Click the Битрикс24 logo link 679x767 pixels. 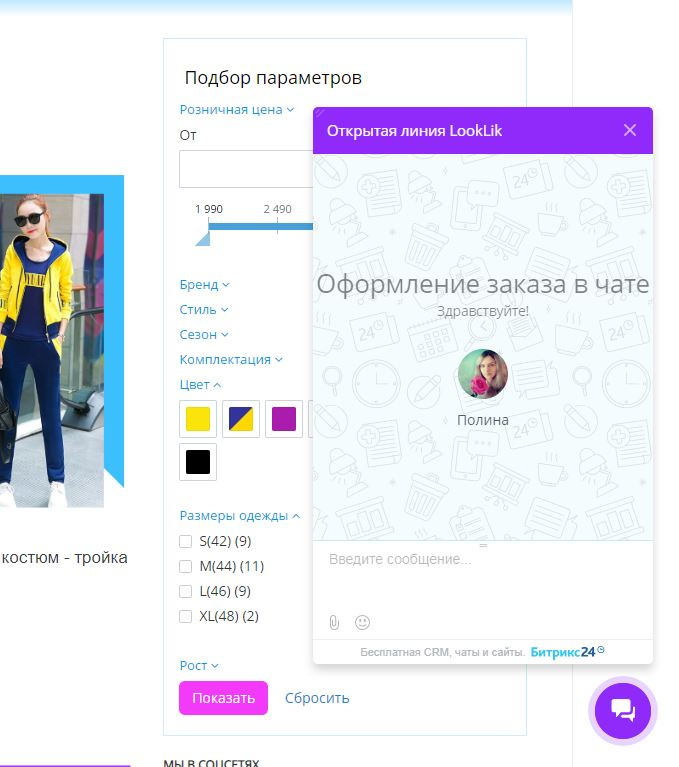click(567, 652)
